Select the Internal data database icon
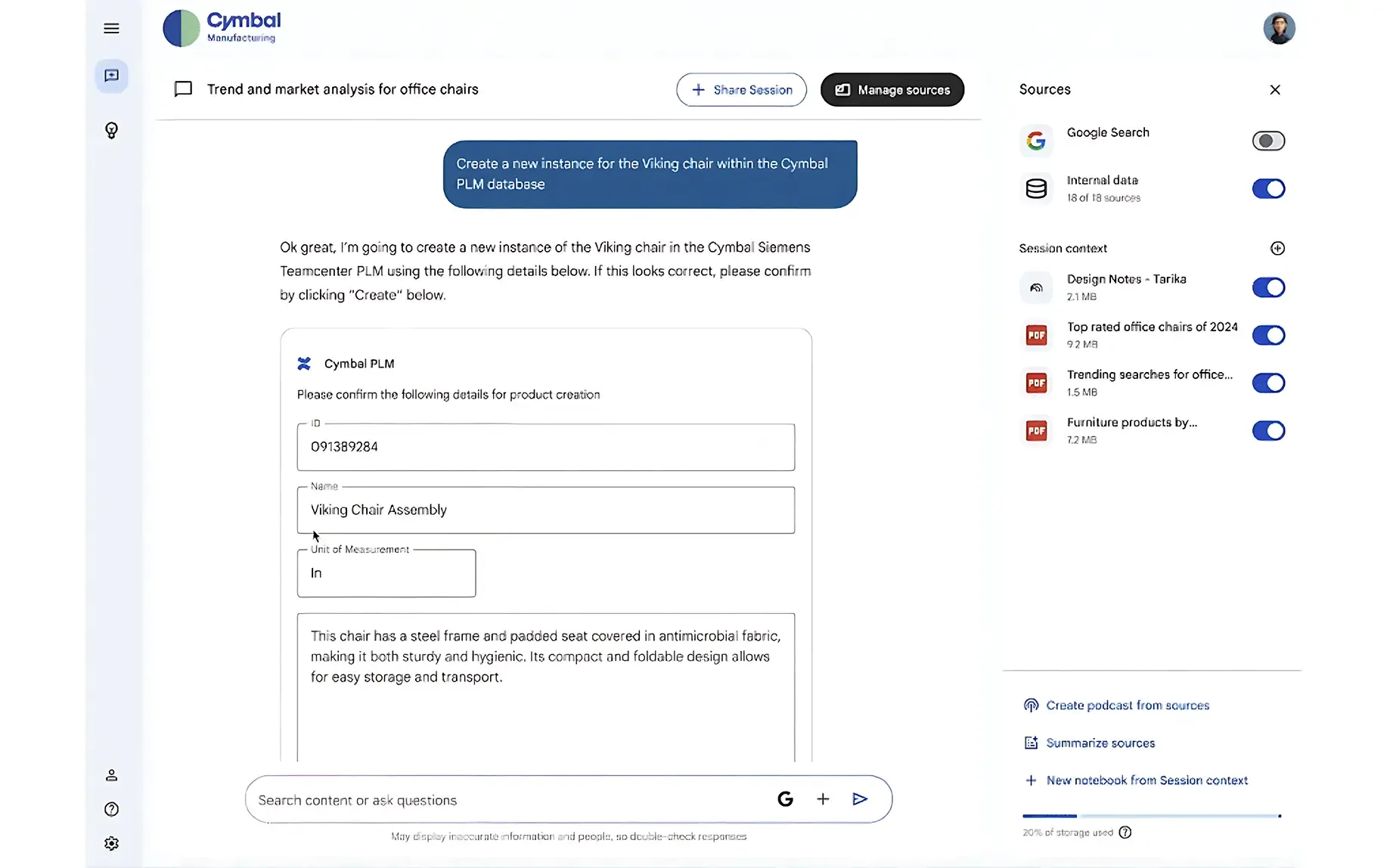This screenshot has height=868, width=1390. click(1035, 188)
